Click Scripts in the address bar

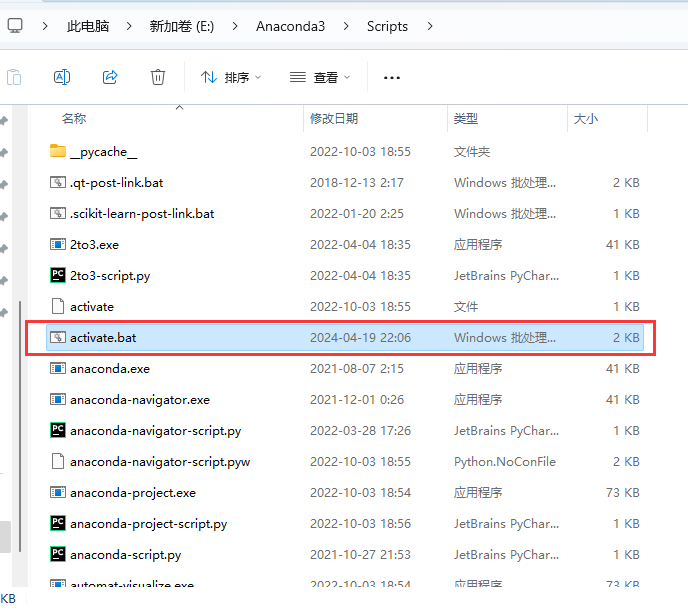pos(387,26)
